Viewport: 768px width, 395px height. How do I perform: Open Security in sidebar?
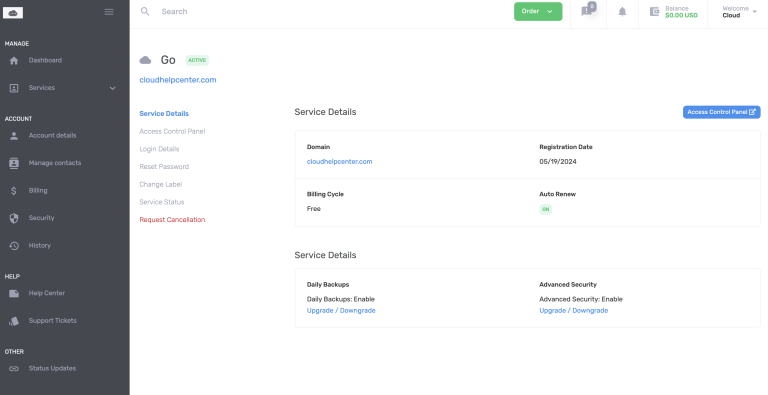41,218
